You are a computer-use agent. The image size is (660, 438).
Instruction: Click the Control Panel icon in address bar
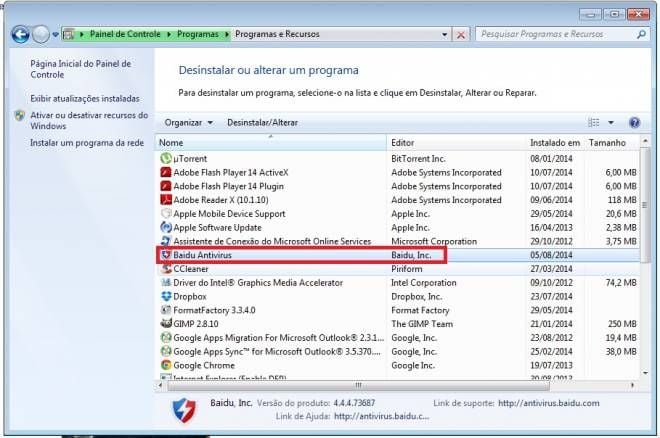69,34
